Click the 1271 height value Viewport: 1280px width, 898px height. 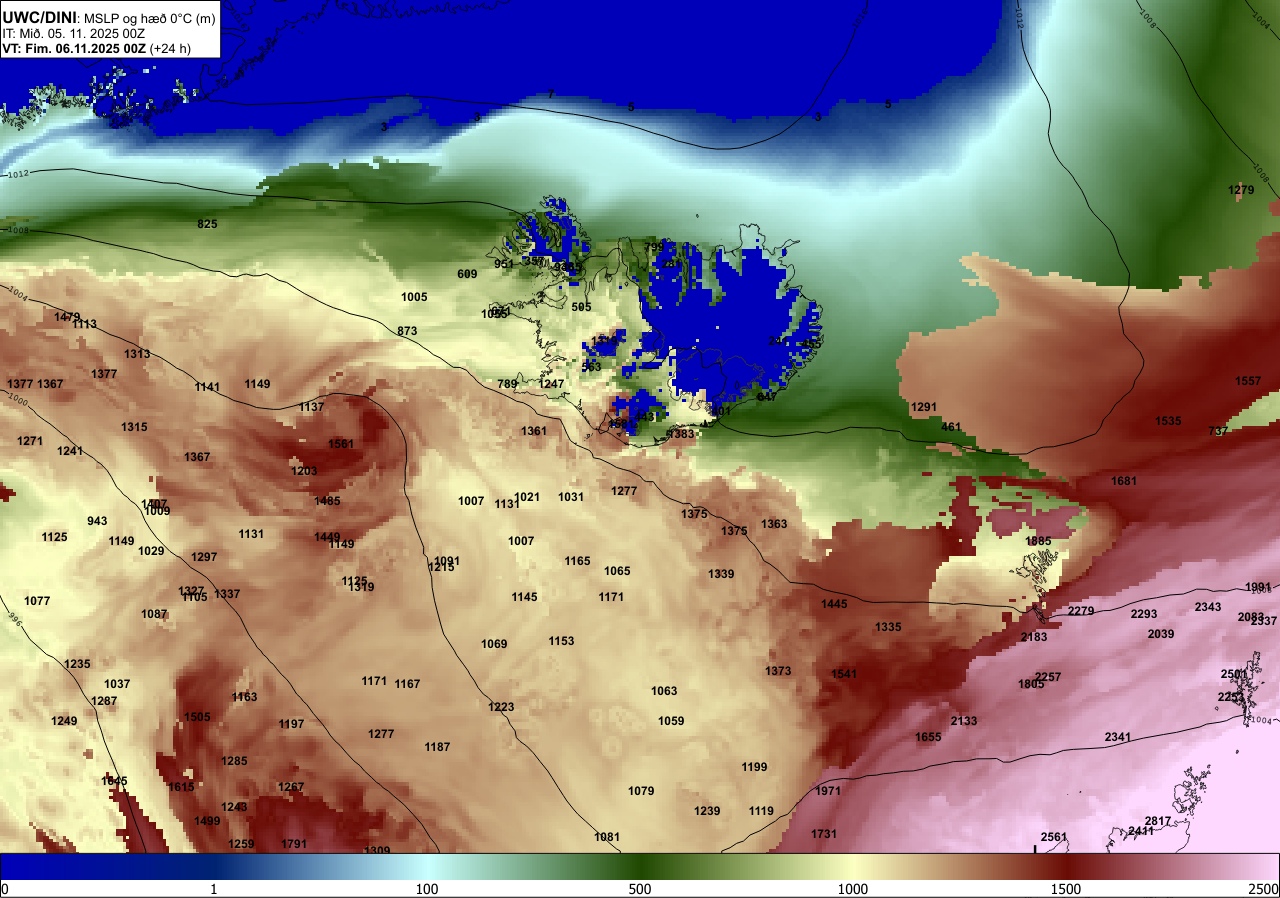(30, 441)
